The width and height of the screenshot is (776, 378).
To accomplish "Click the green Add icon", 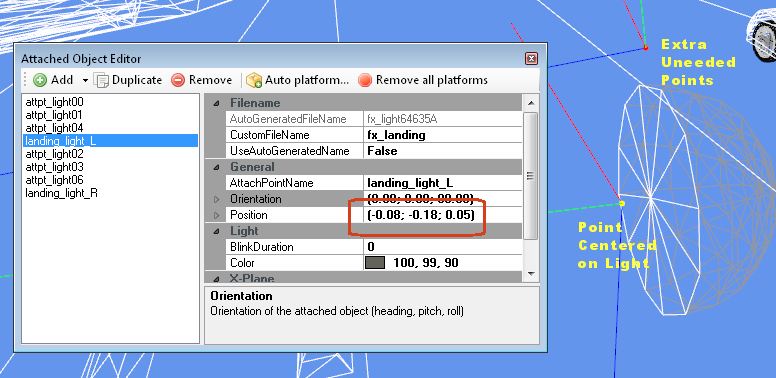I will (x=40, y=80).
